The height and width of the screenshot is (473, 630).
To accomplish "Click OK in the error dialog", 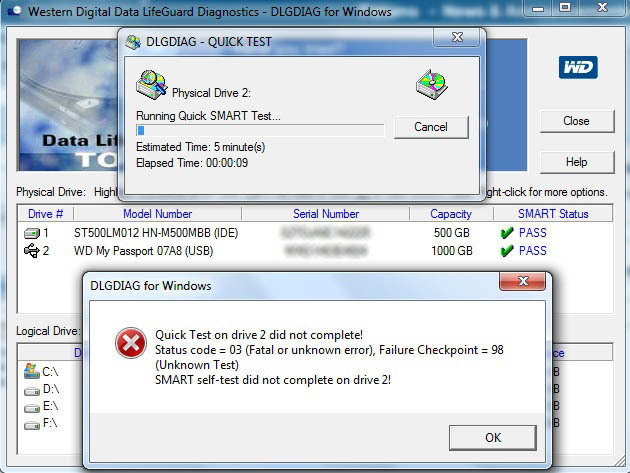I will coord(493,438).
